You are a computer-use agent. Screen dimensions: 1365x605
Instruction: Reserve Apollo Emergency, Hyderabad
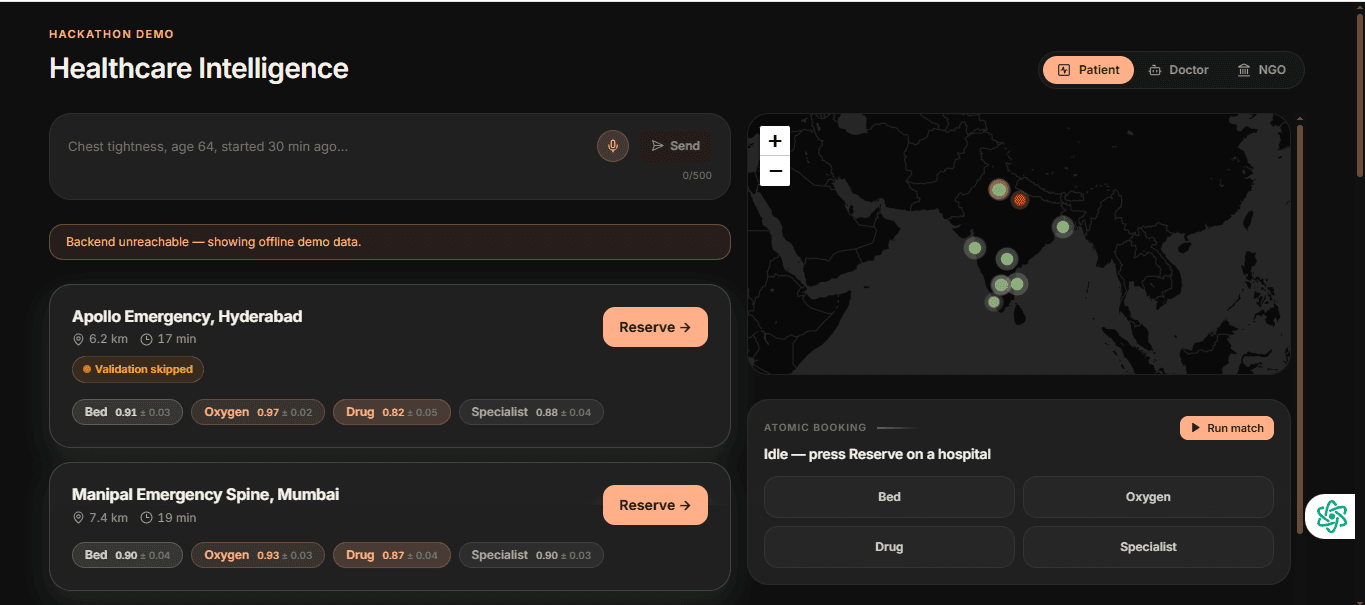655,327
